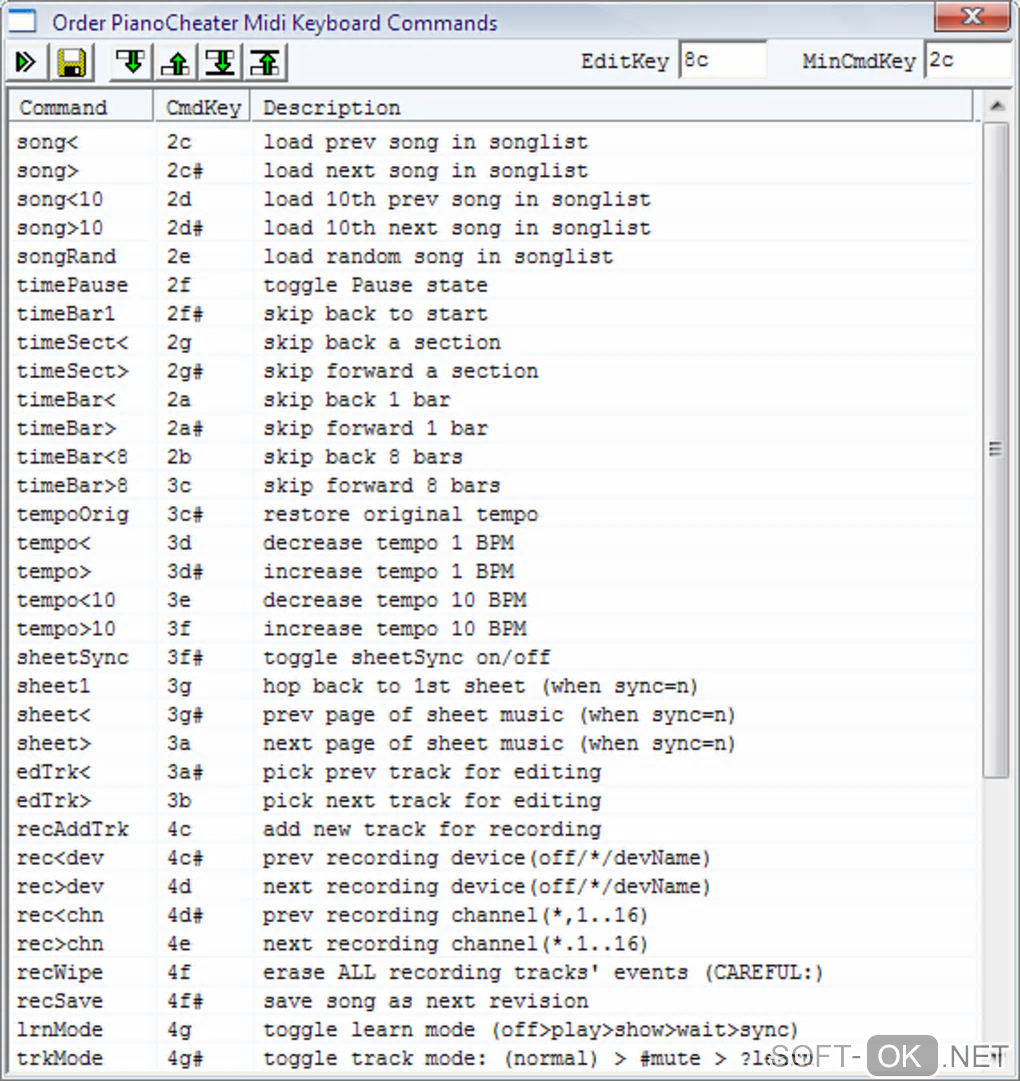Image resolution: width=1020 pixels, height=1081 pixels.
Task: Close the Midi Keyboard Commands window
Action: [972, 17]
